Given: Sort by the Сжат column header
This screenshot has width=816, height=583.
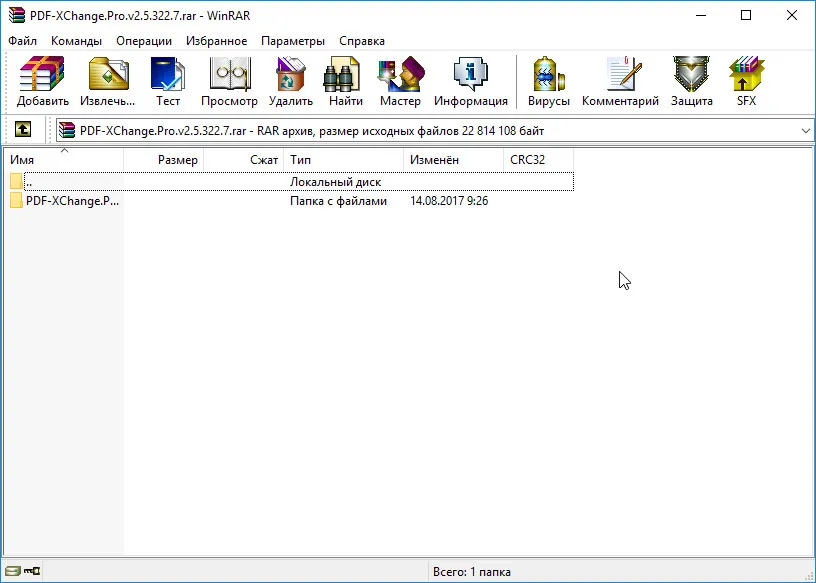Looking at the screenshot, I should (x=244, y=160).
